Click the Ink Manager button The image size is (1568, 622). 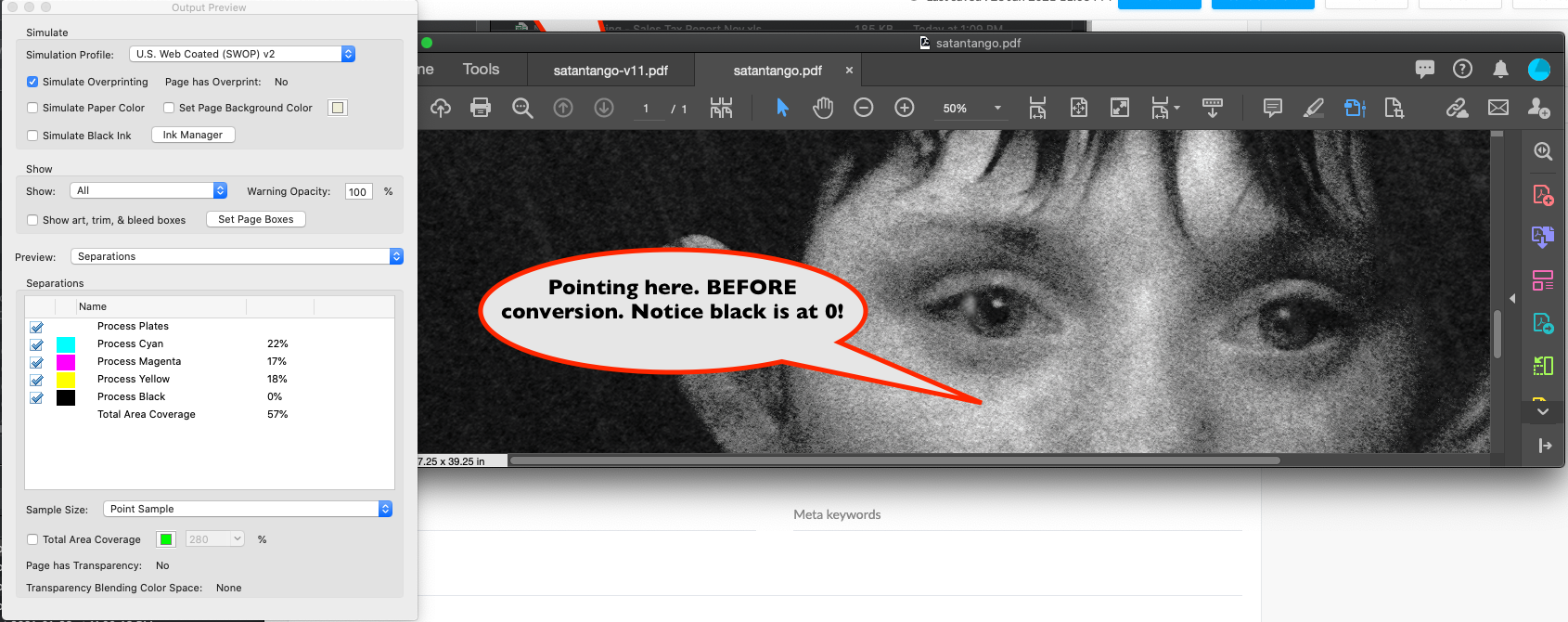(193, 135)
